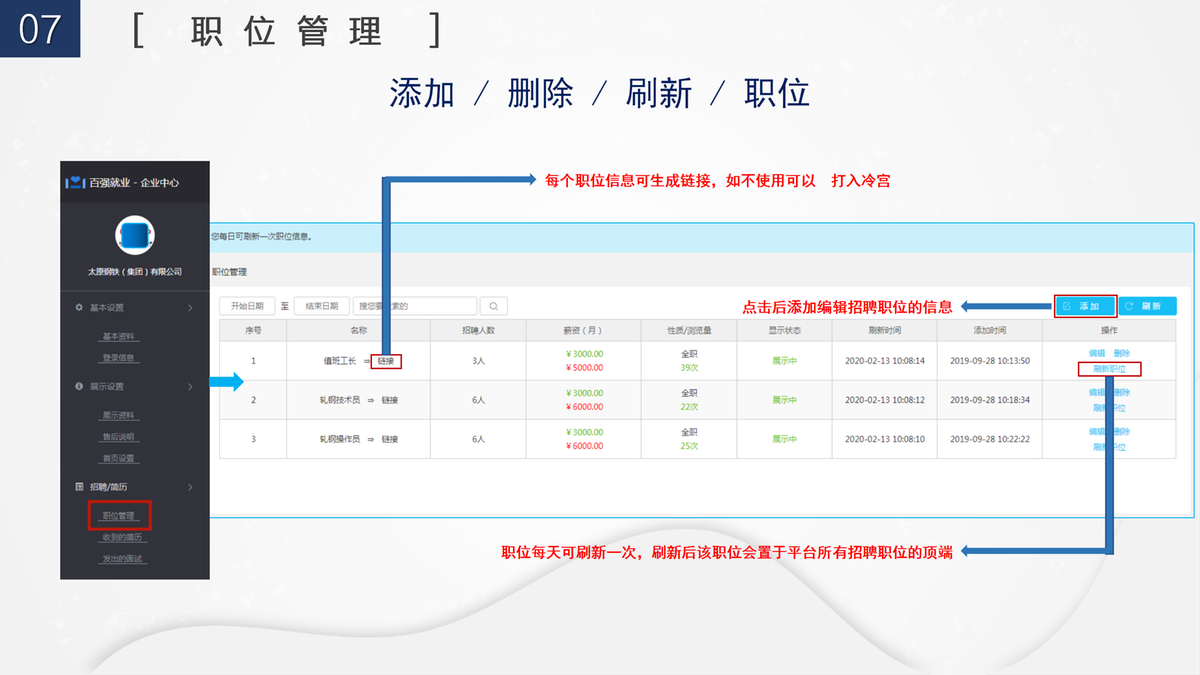Open 首页设置 in the sidebar
1200x675 pixels.
tap(118, 458)
